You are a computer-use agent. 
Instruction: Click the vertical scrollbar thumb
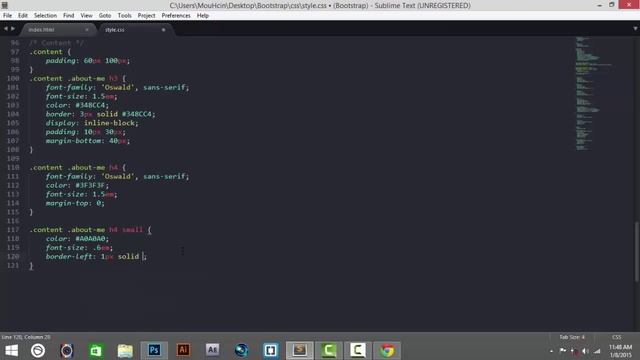click(x=636, y=251)
